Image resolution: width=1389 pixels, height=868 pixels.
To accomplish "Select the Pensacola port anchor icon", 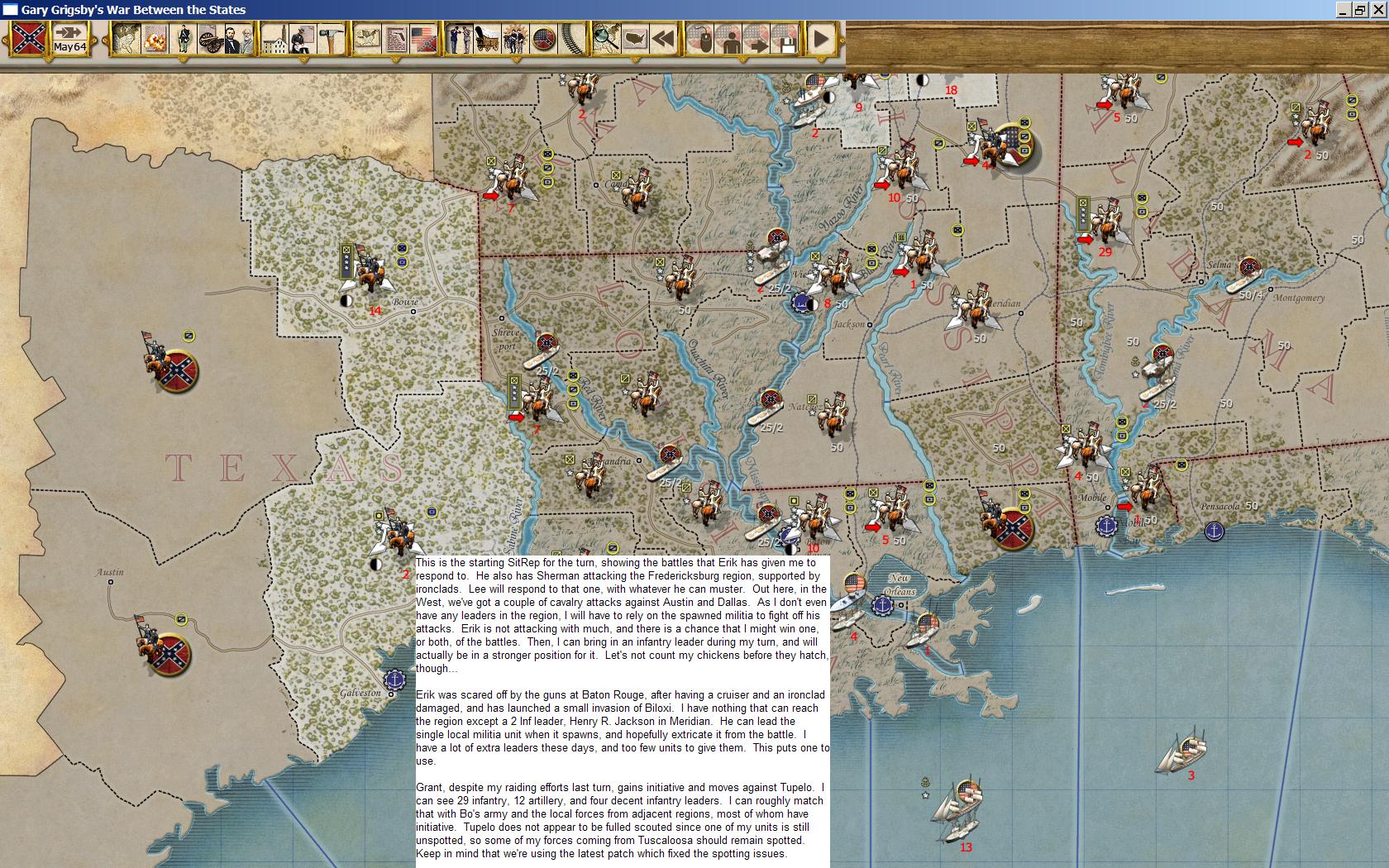I will 1213,532.
